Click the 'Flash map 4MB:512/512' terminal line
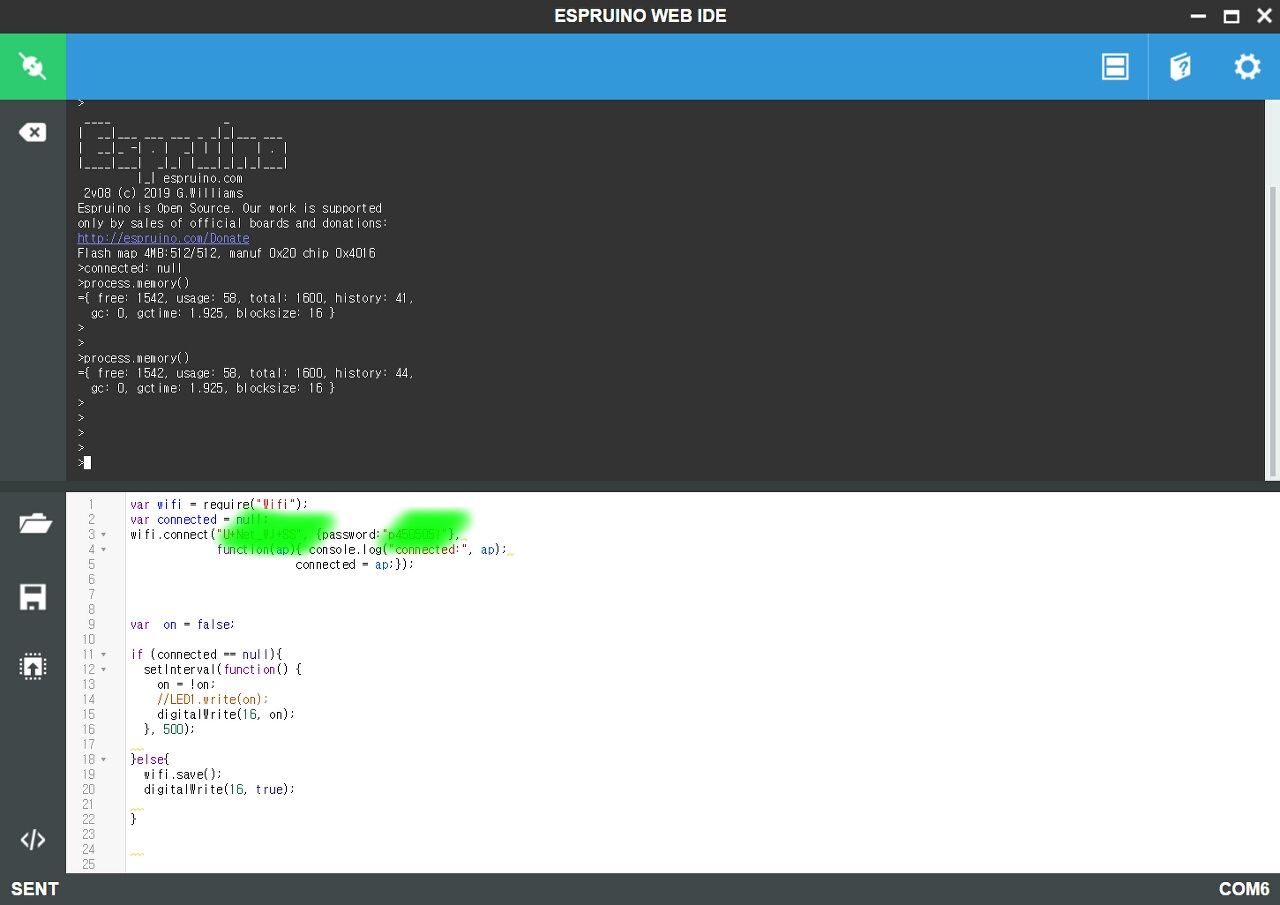The image size is (1280, 905). (x=226, y=253)
